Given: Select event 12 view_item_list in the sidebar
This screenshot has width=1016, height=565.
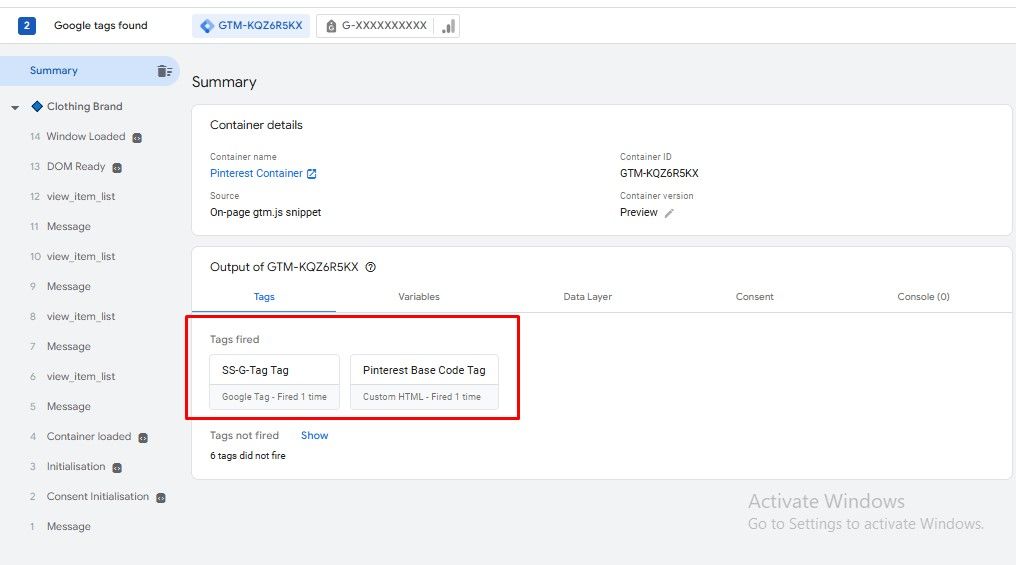Looking at the screenshot, I should (80, 197).
